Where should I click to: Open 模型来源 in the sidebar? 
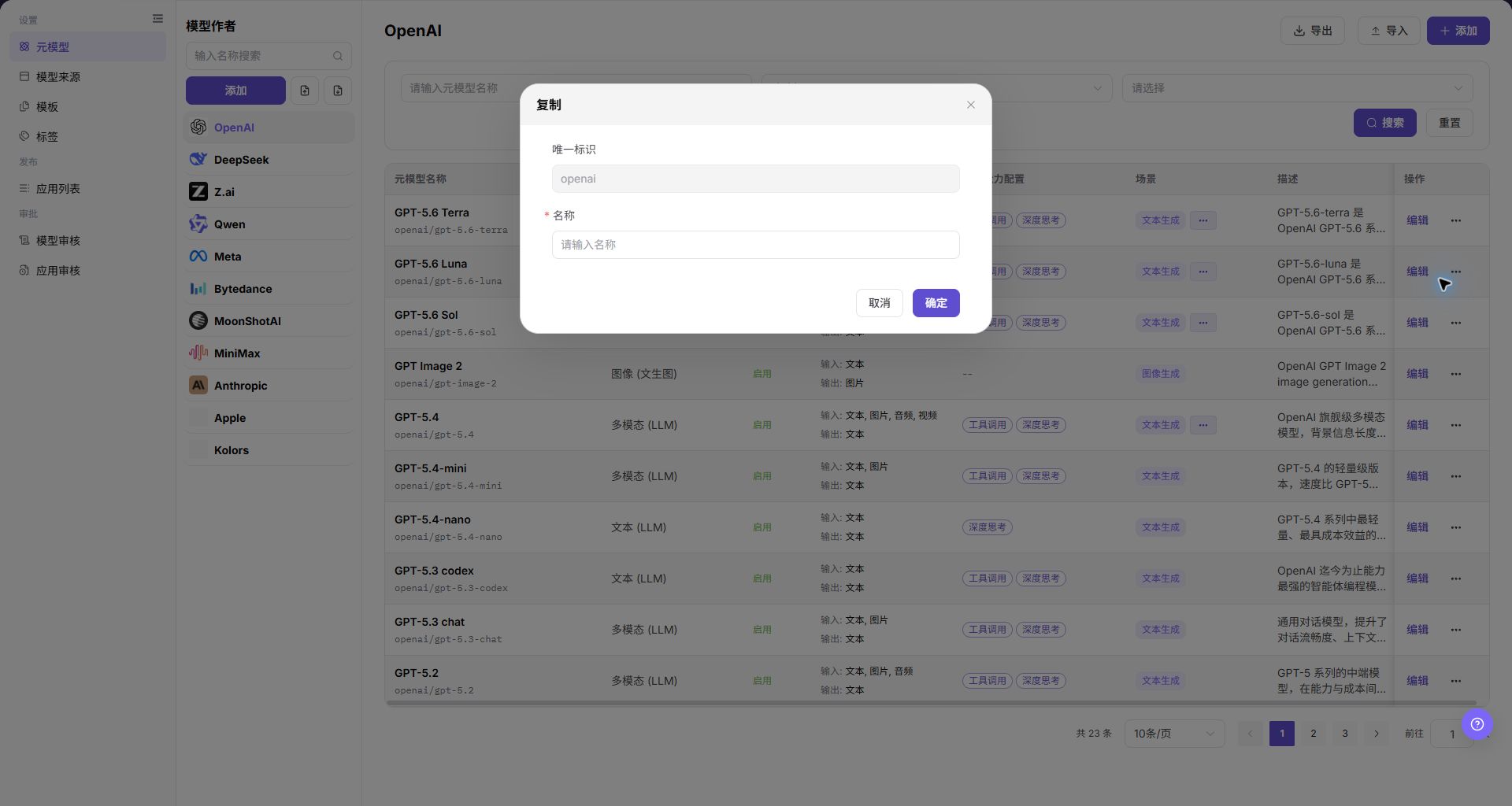(x=87, y=77)
